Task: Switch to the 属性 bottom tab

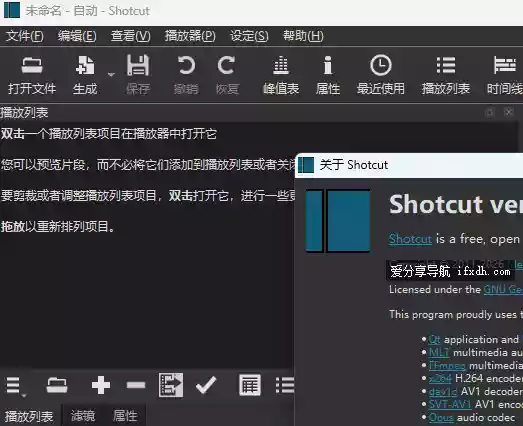Action: pos(125,416)
